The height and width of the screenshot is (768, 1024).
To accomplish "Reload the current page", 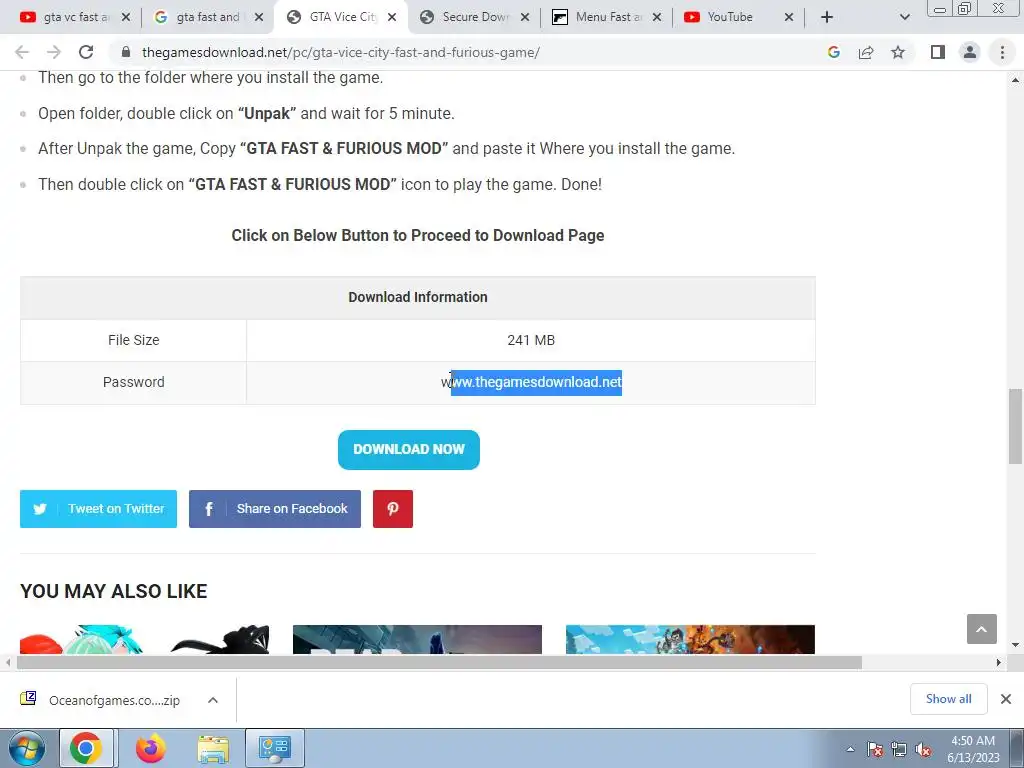I will click(x=86, y=52).
